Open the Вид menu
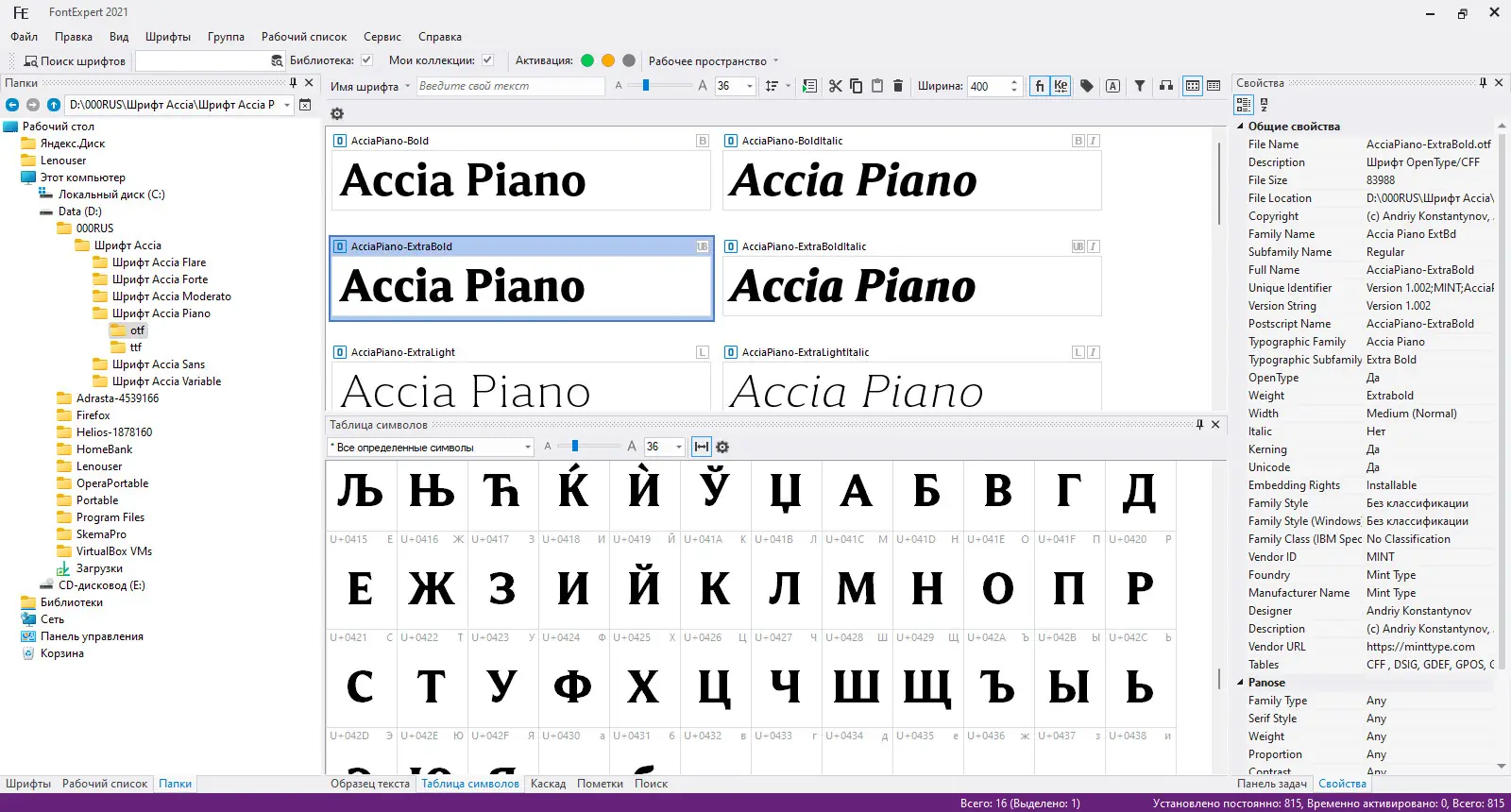This screenshot has width=1511, height=812. [119, 37]
